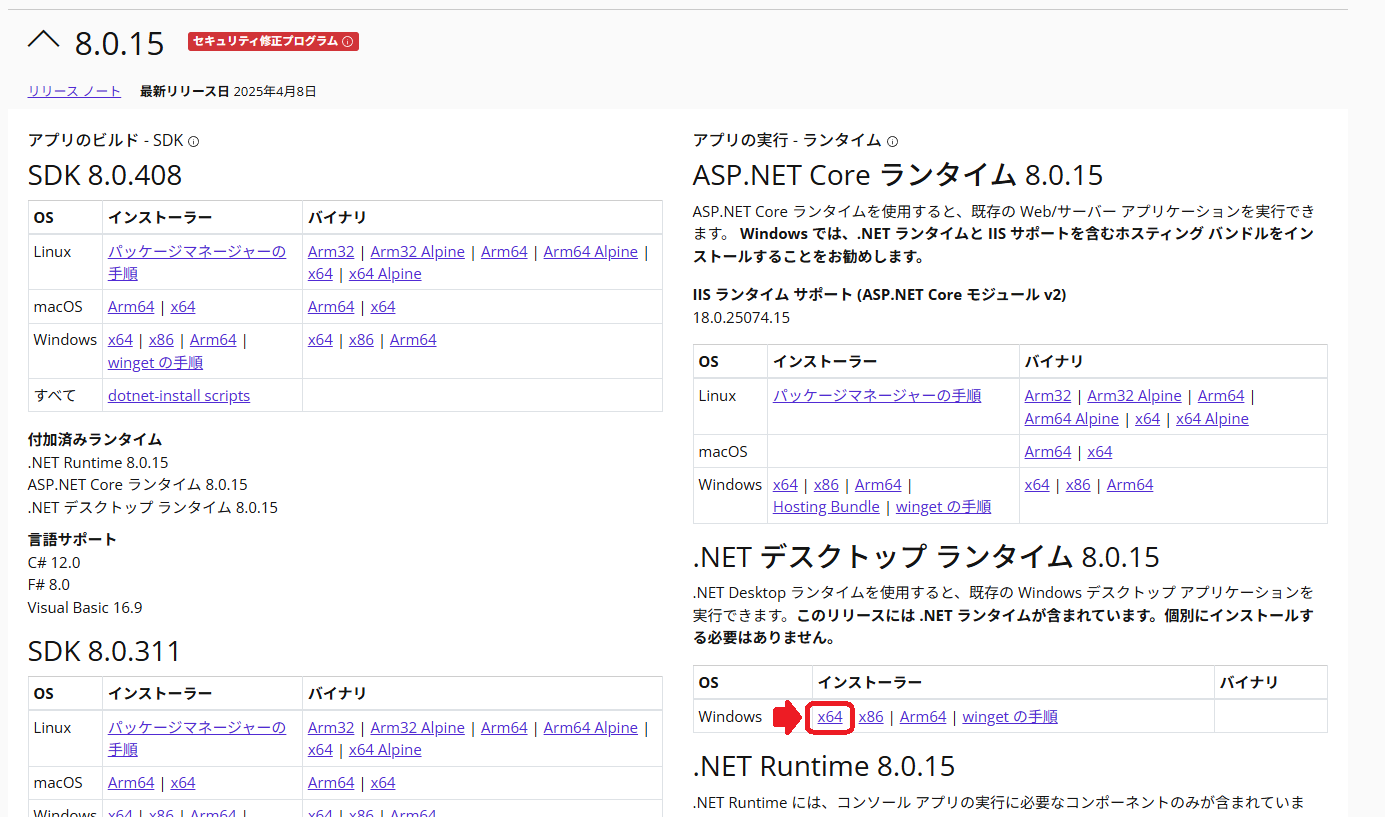Viewport: 1385px width, 817px height.
Task: Download SDK 8.0.311 Linux Arm64 binary
Action: pos(504,728)
